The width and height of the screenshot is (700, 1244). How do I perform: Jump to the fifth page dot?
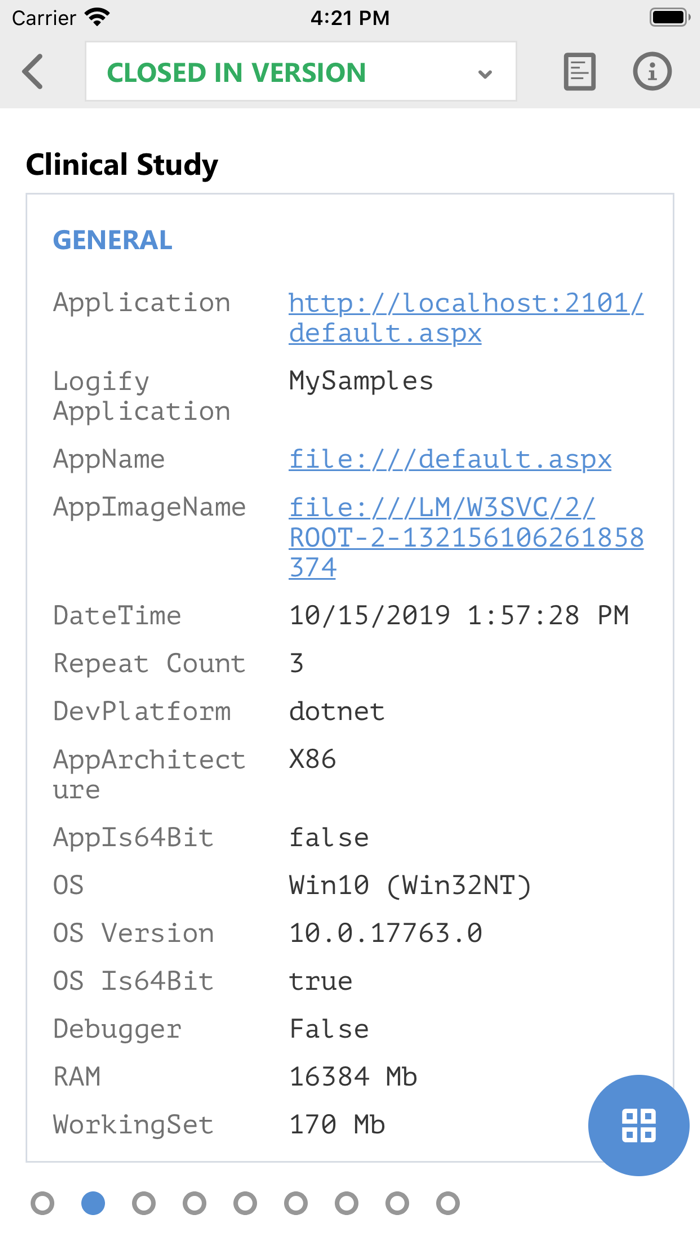(245, 1202)
